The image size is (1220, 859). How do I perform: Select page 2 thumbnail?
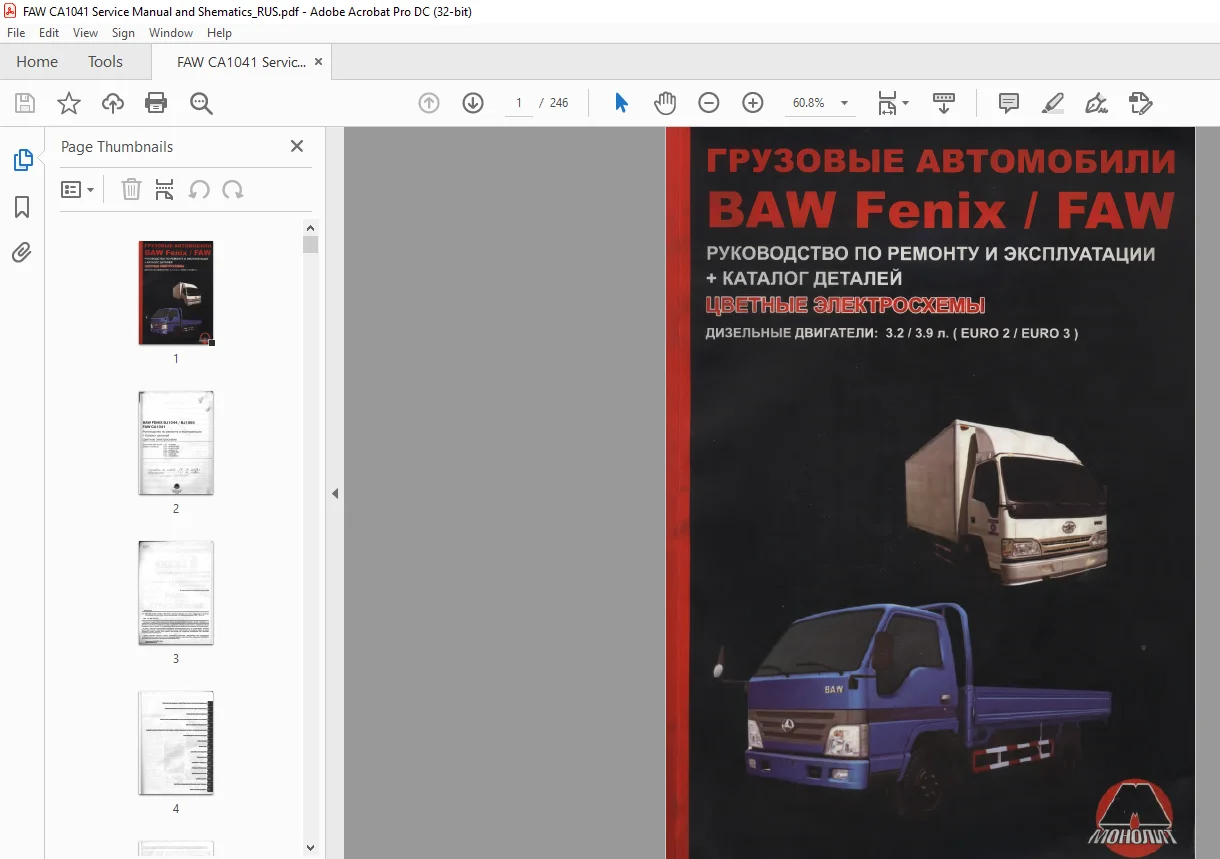coord(176,443)
